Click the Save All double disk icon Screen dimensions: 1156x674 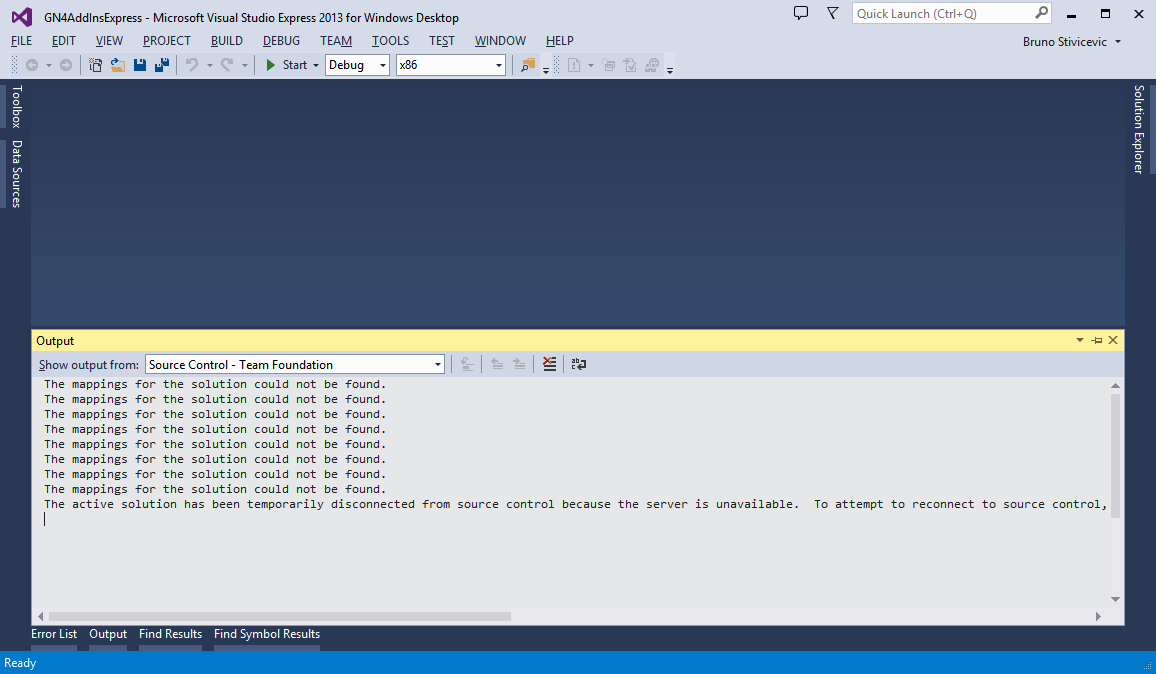[x=161, y=65]
